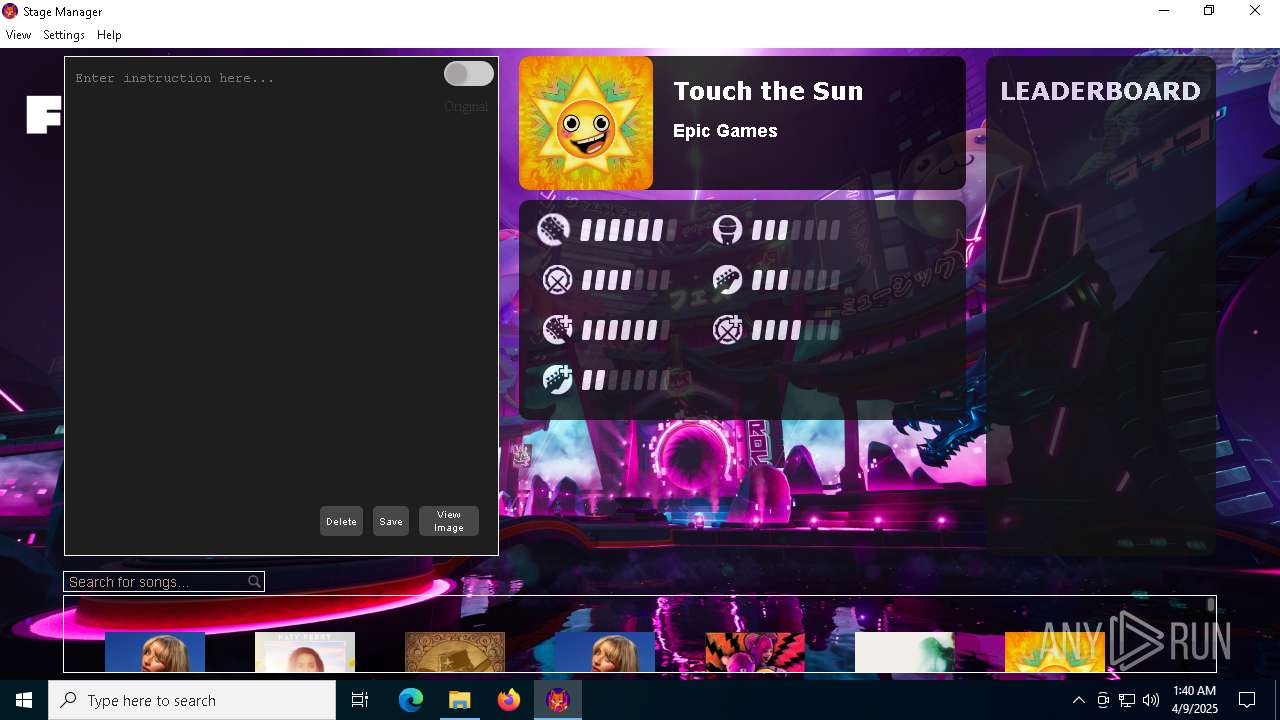Click the magnifier icon in song search

254,582
